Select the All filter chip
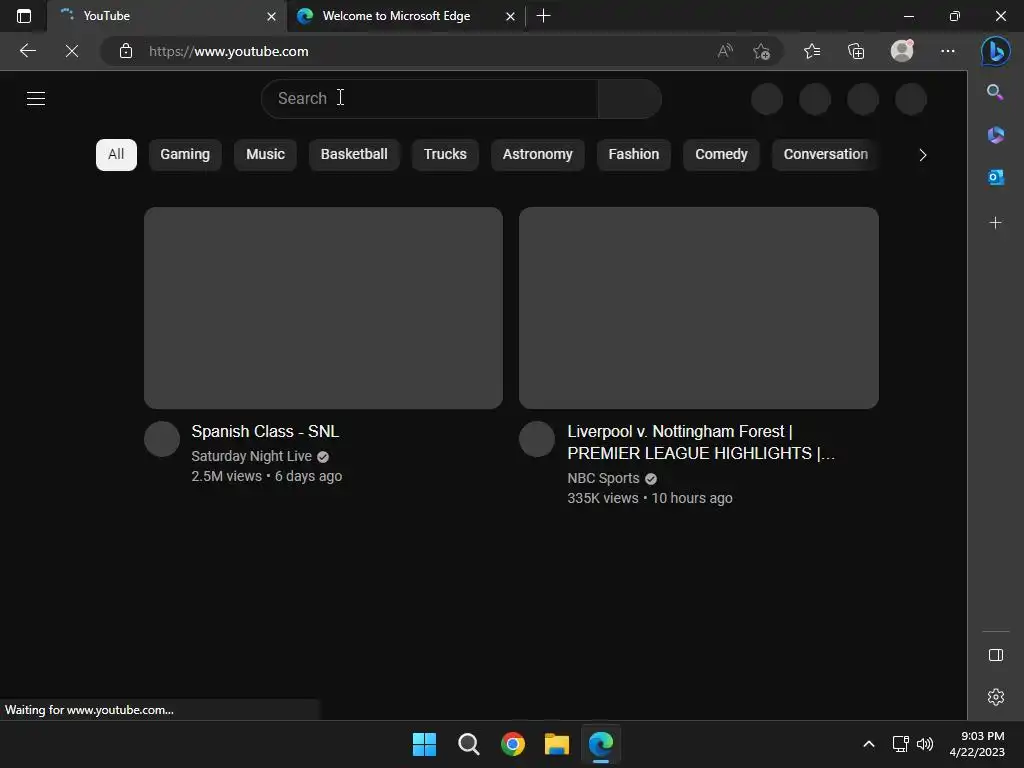Viewport: 1024px width, 768px height. click(x=116, y=154)
